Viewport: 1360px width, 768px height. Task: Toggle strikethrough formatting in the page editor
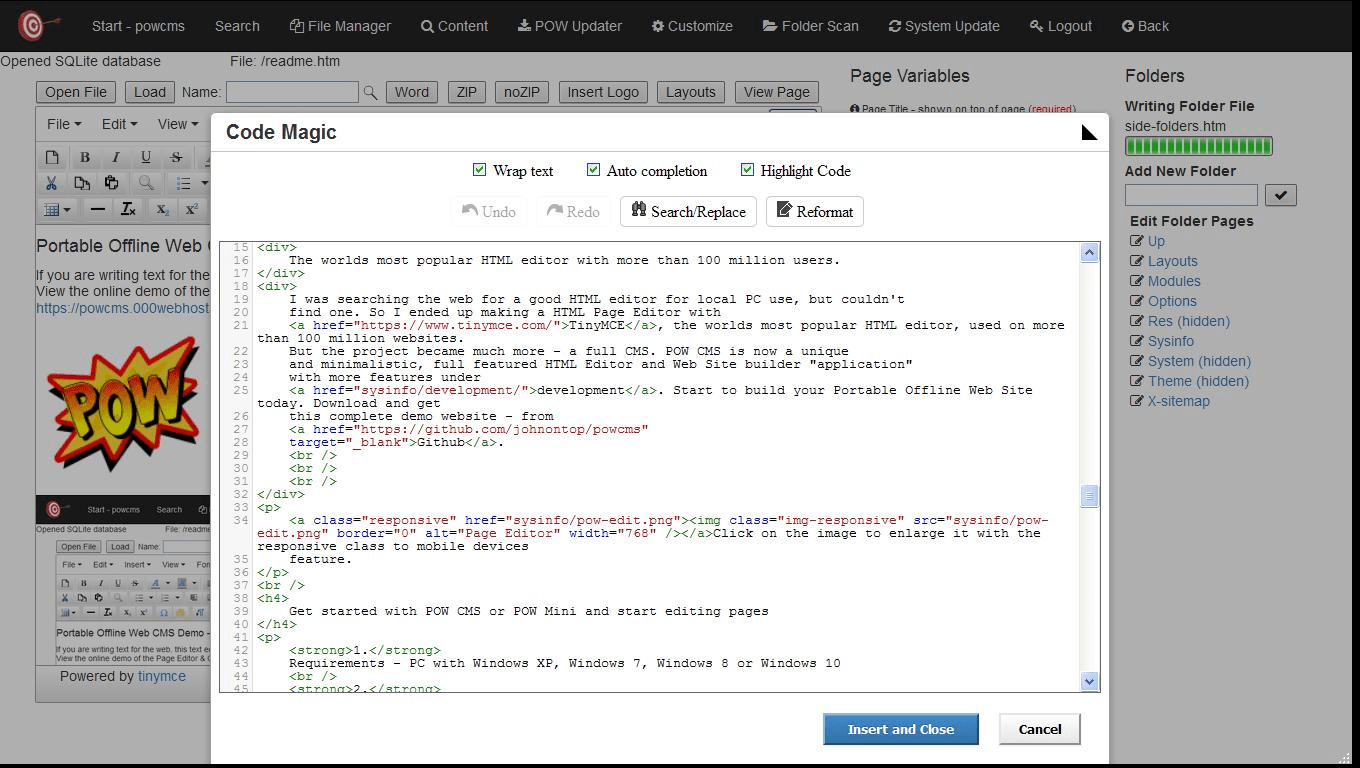tap(176, 157)
